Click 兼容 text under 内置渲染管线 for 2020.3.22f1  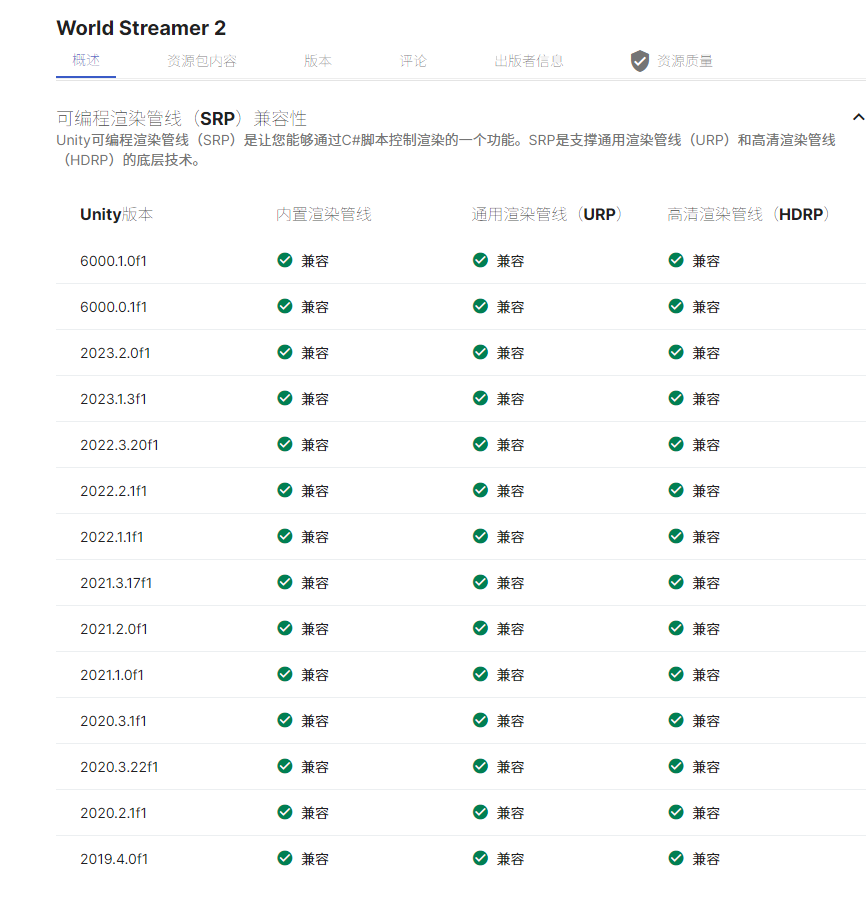click(315, 767)
